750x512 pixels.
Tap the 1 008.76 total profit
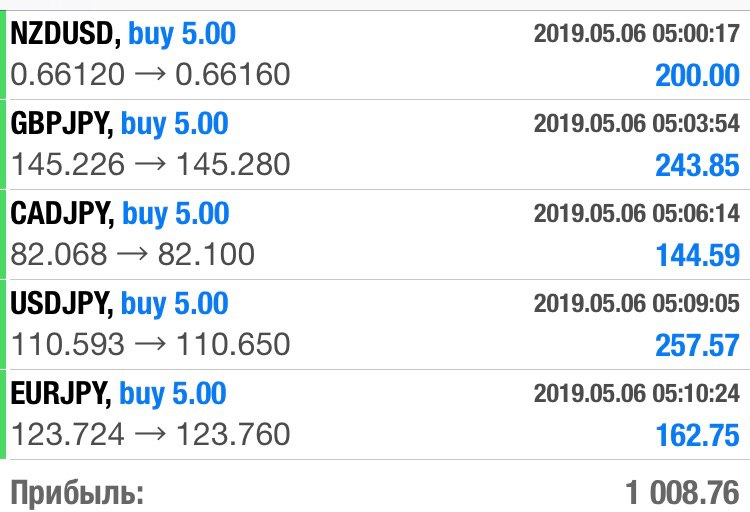pyautogui.click(x=683, y=493)
